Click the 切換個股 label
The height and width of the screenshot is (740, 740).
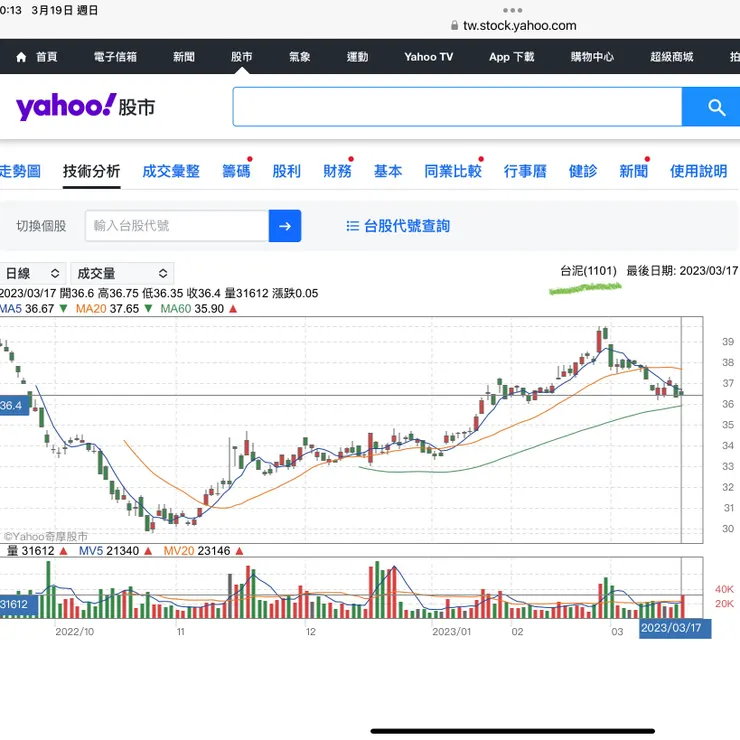(x=41, y=226)
